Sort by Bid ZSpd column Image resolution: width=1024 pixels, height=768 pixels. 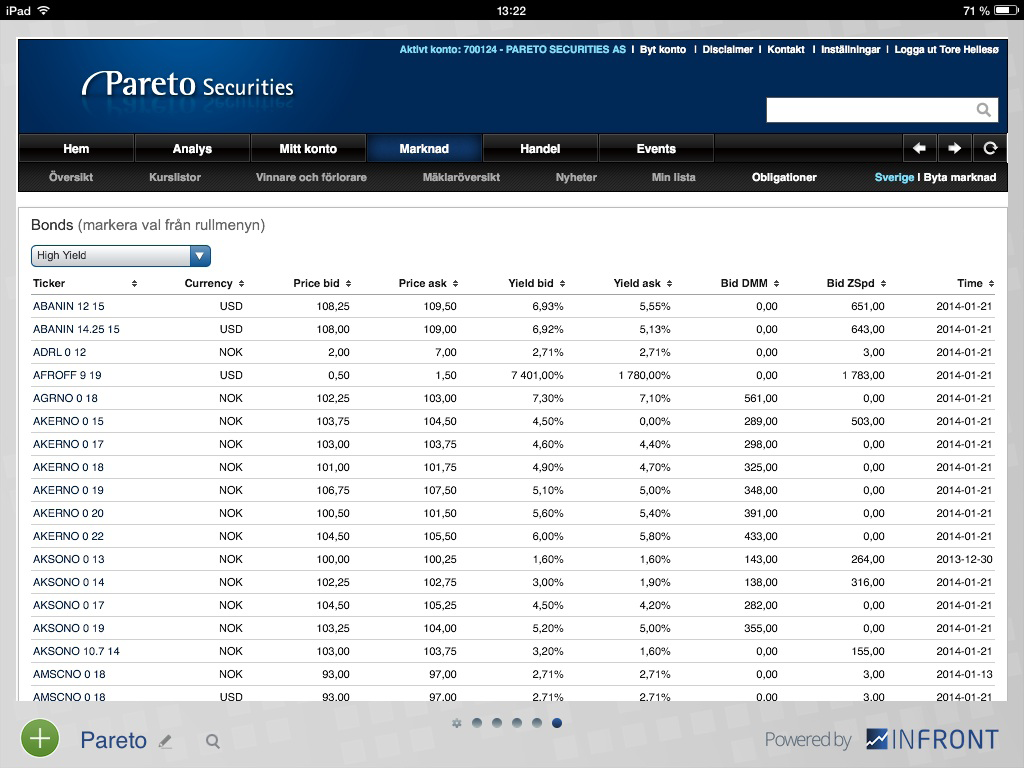tap(883, 283)
